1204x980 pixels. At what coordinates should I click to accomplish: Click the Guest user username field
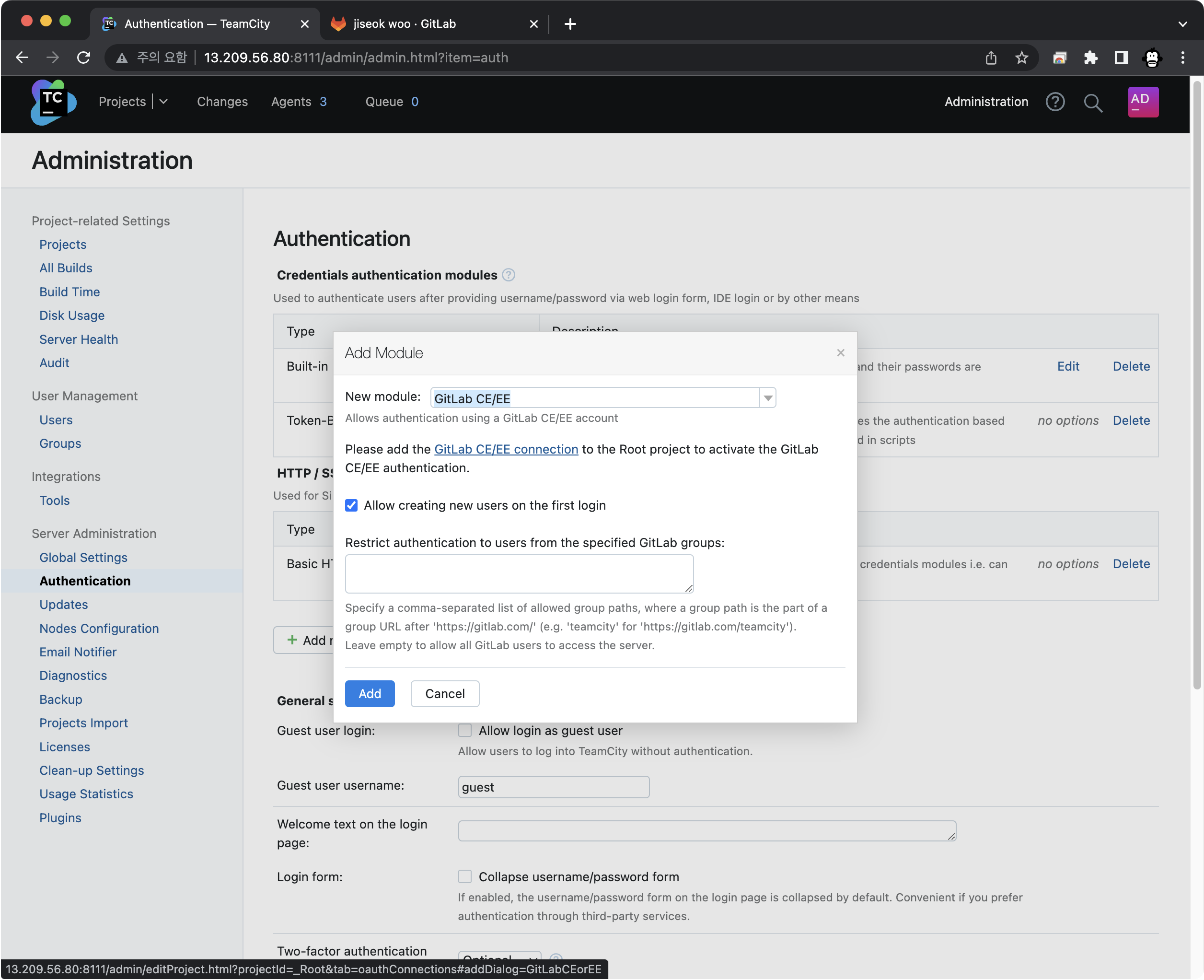click(554, 787)
